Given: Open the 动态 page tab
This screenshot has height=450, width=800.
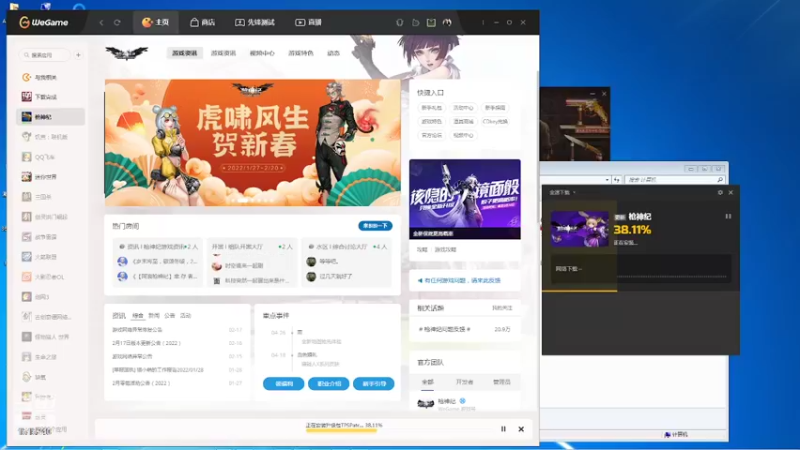Looking at the screenshot, I should pos(333,53).
